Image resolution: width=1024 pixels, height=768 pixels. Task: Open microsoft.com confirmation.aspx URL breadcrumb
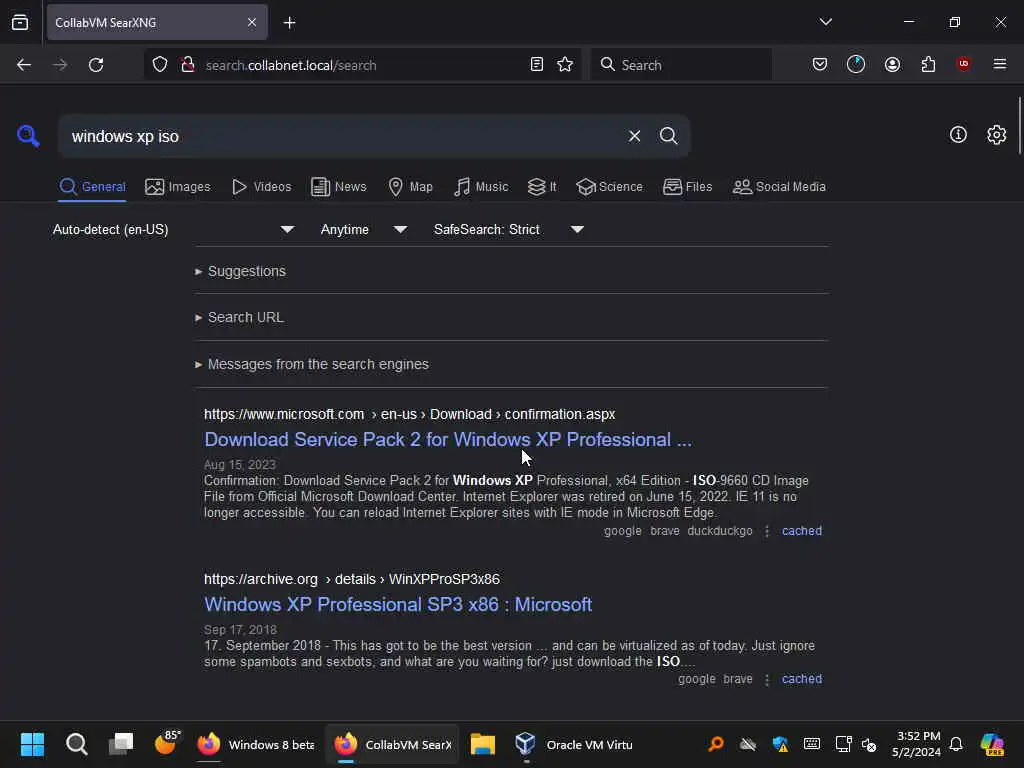409,414
